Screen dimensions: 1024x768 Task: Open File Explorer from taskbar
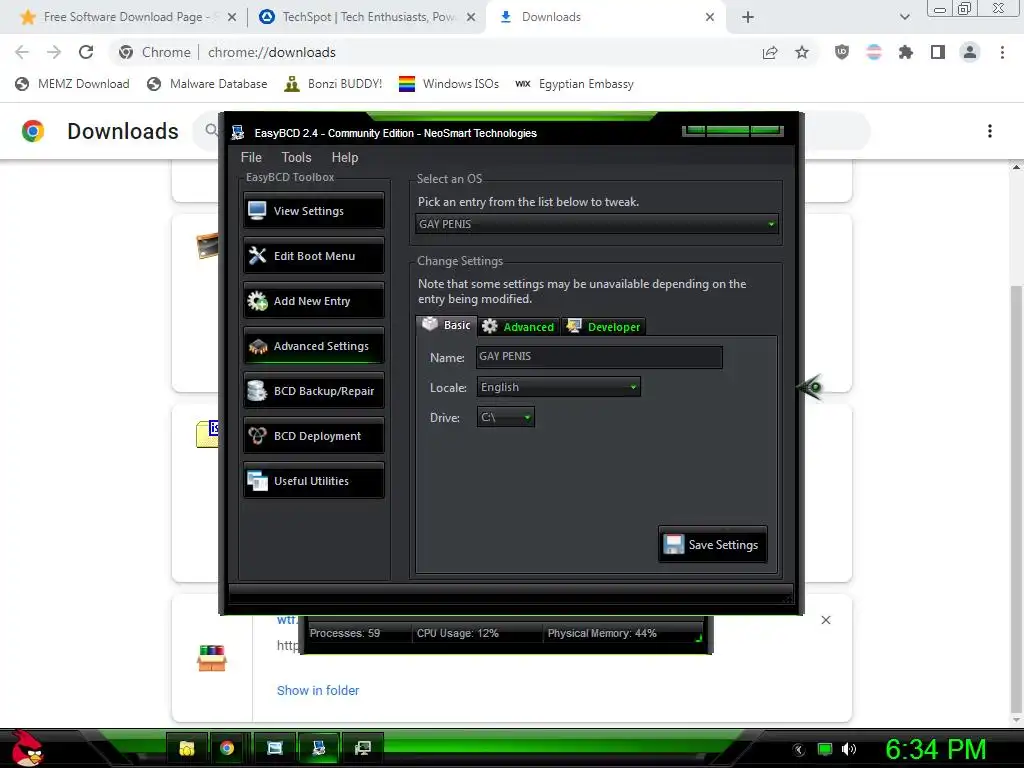(x=187, y=748)
